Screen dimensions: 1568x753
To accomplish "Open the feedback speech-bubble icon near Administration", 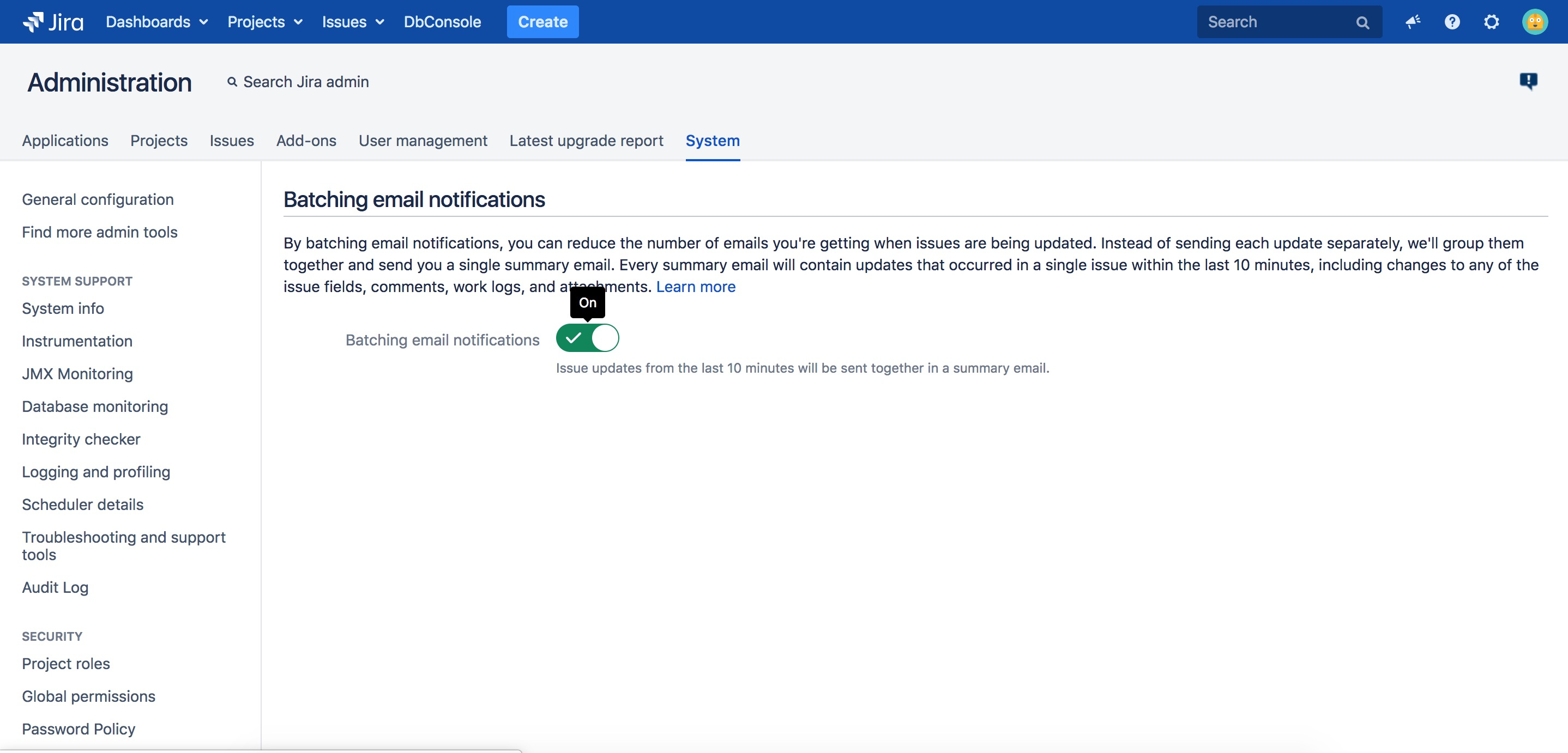I will click(1529, 81).
